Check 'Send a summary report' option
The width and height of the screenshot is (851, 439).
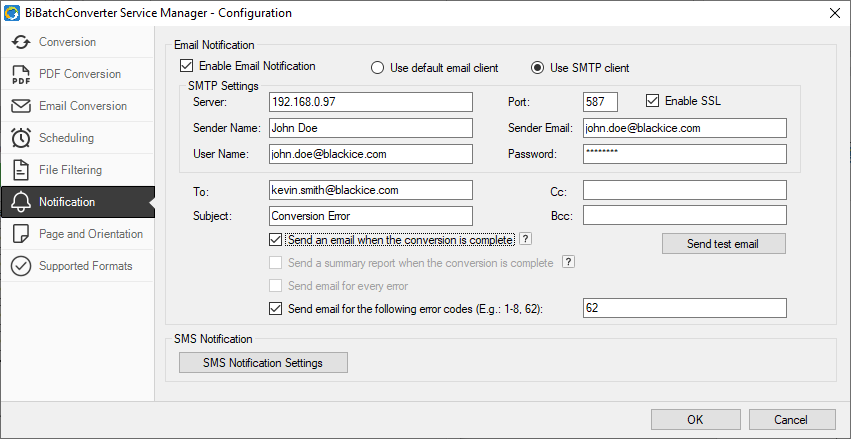(276, 263)
